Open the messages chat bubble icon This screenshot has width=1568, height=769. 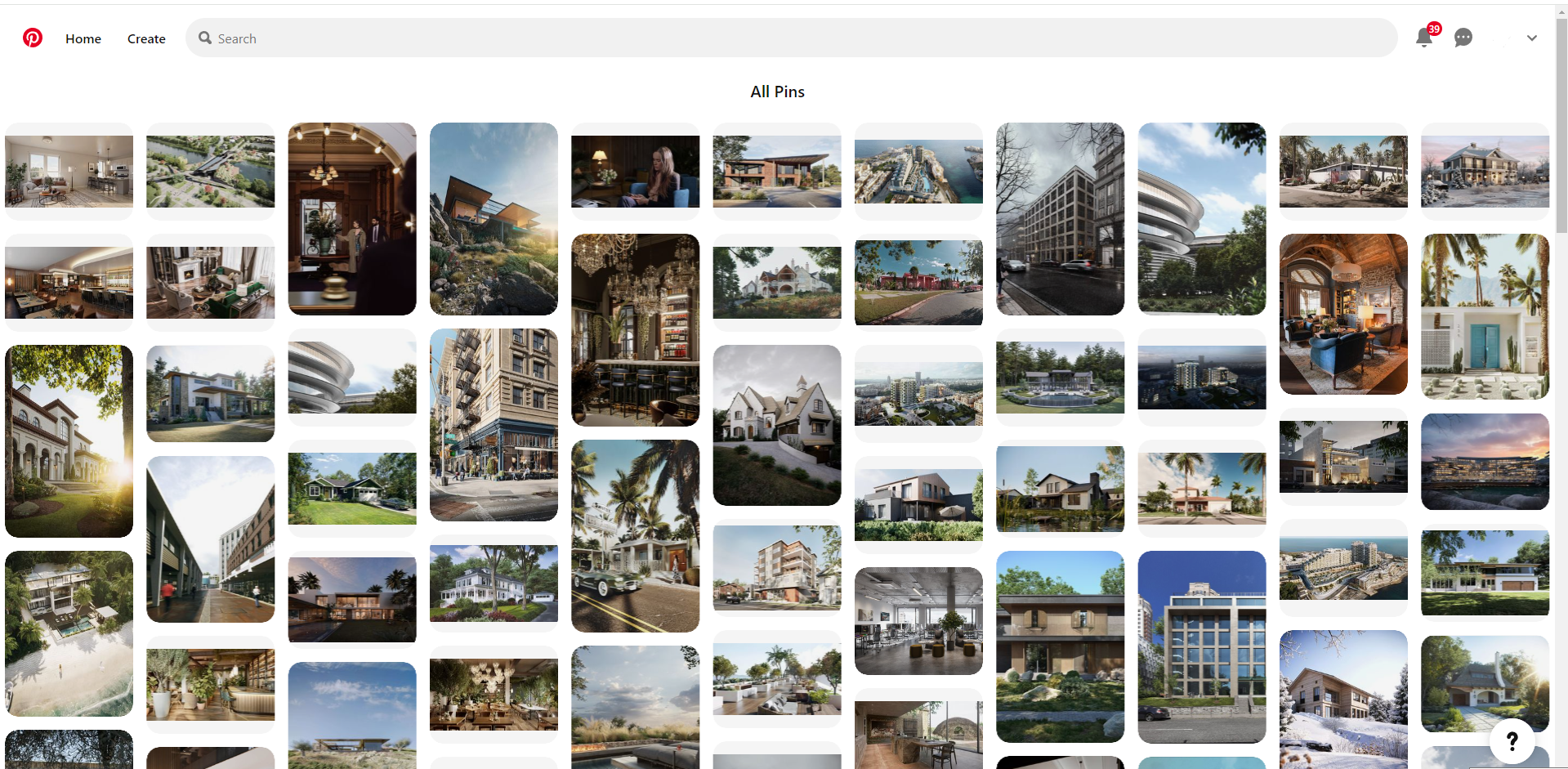pyautogui.click(x=1463, y=38)
